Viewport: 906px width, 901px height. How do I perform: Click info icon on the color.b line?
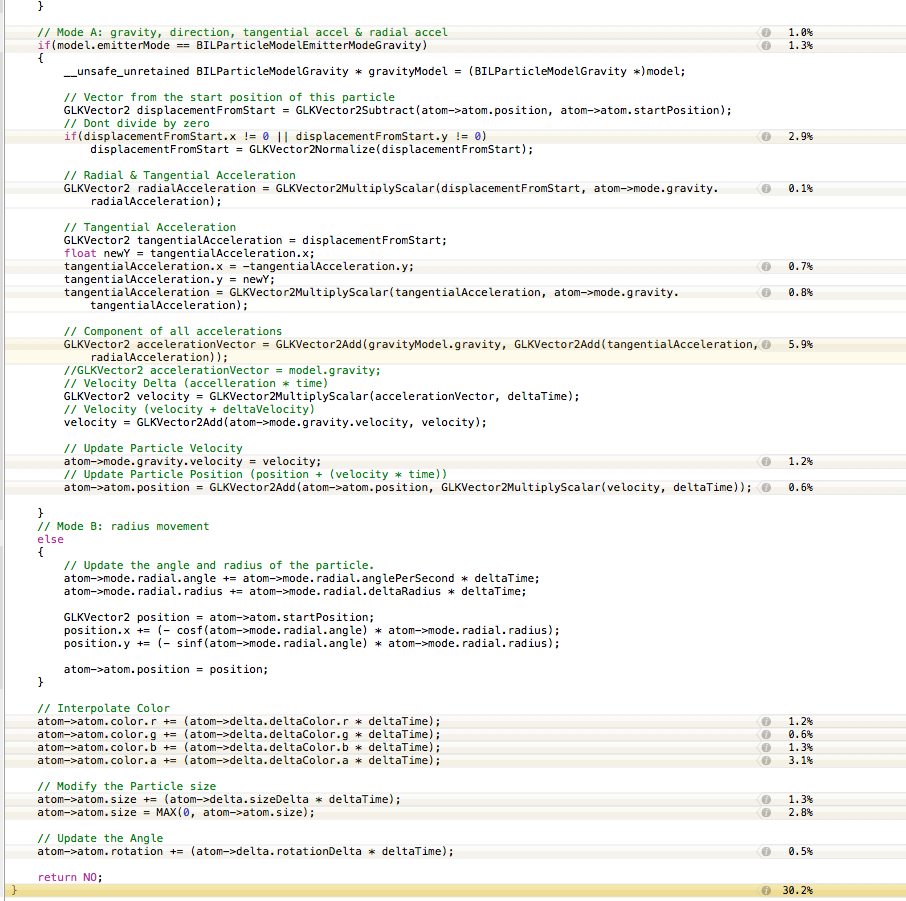(x=765, y=748)
